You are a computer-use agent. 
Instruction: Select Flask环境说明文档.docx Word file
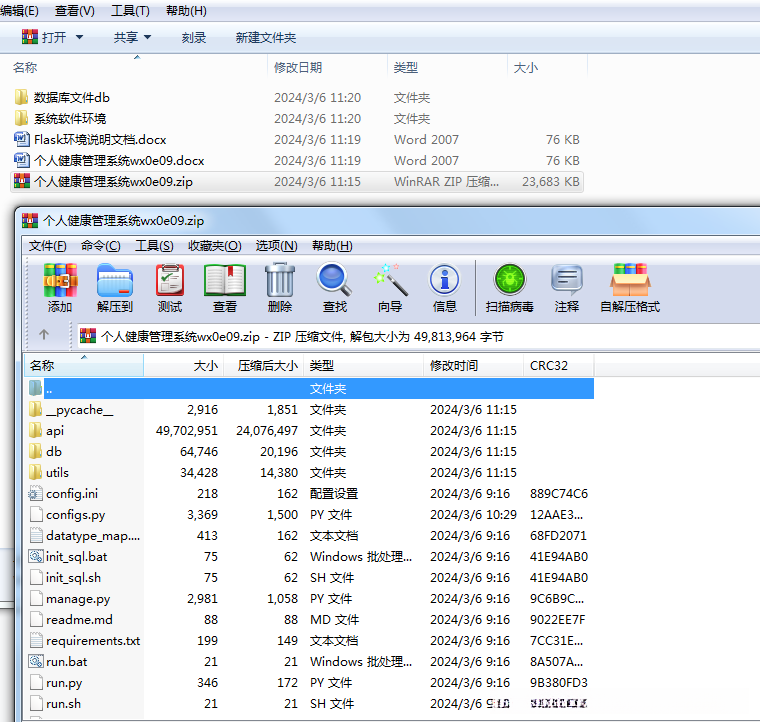pos(100,140)
